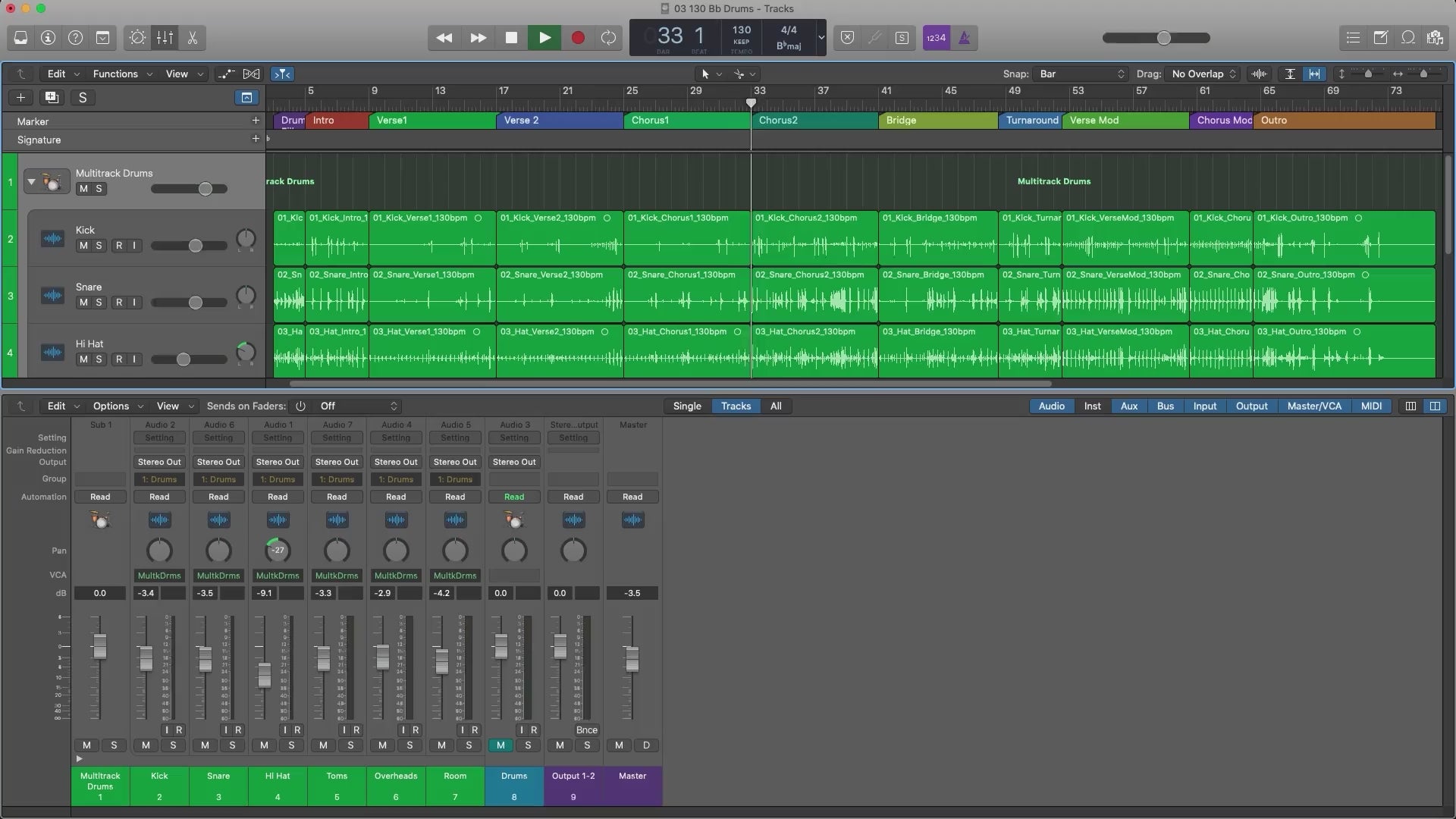The image size is (1456, 819).
Task: Solo the Snare track in mixer
Action: 232,745
